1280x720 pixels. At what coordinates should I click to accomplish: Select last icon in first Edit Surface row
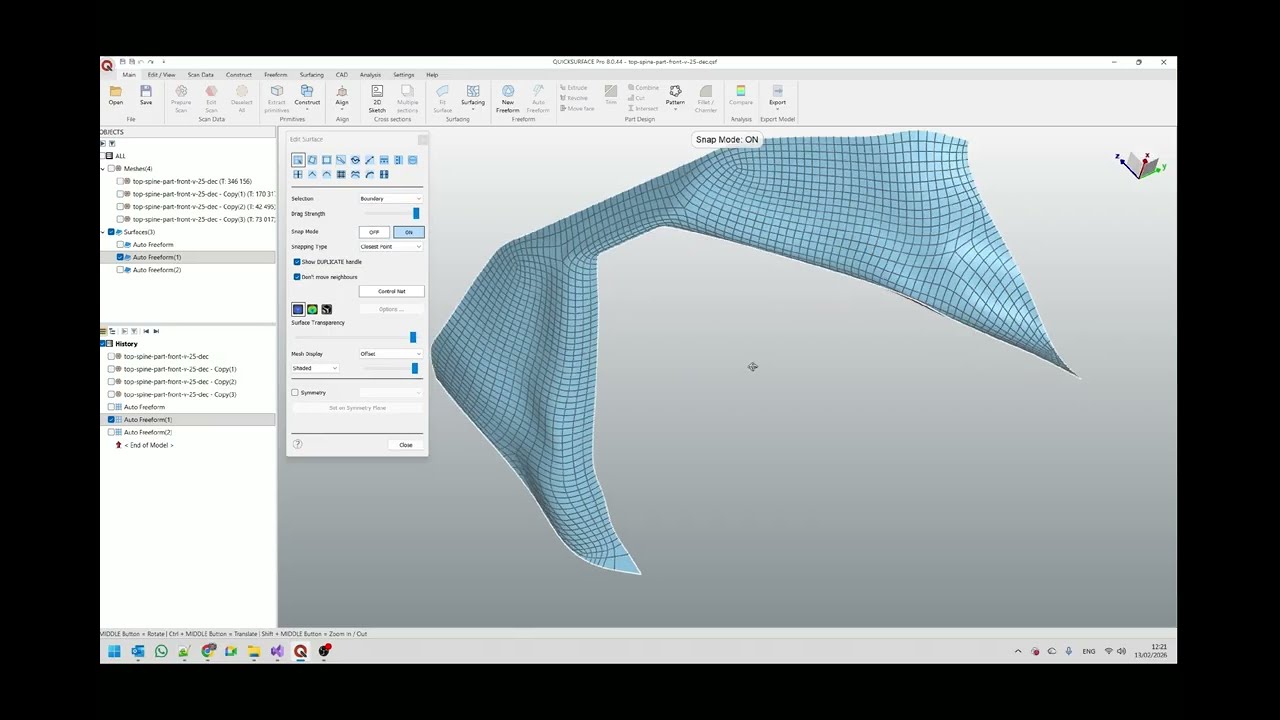(x=412, y=160)
